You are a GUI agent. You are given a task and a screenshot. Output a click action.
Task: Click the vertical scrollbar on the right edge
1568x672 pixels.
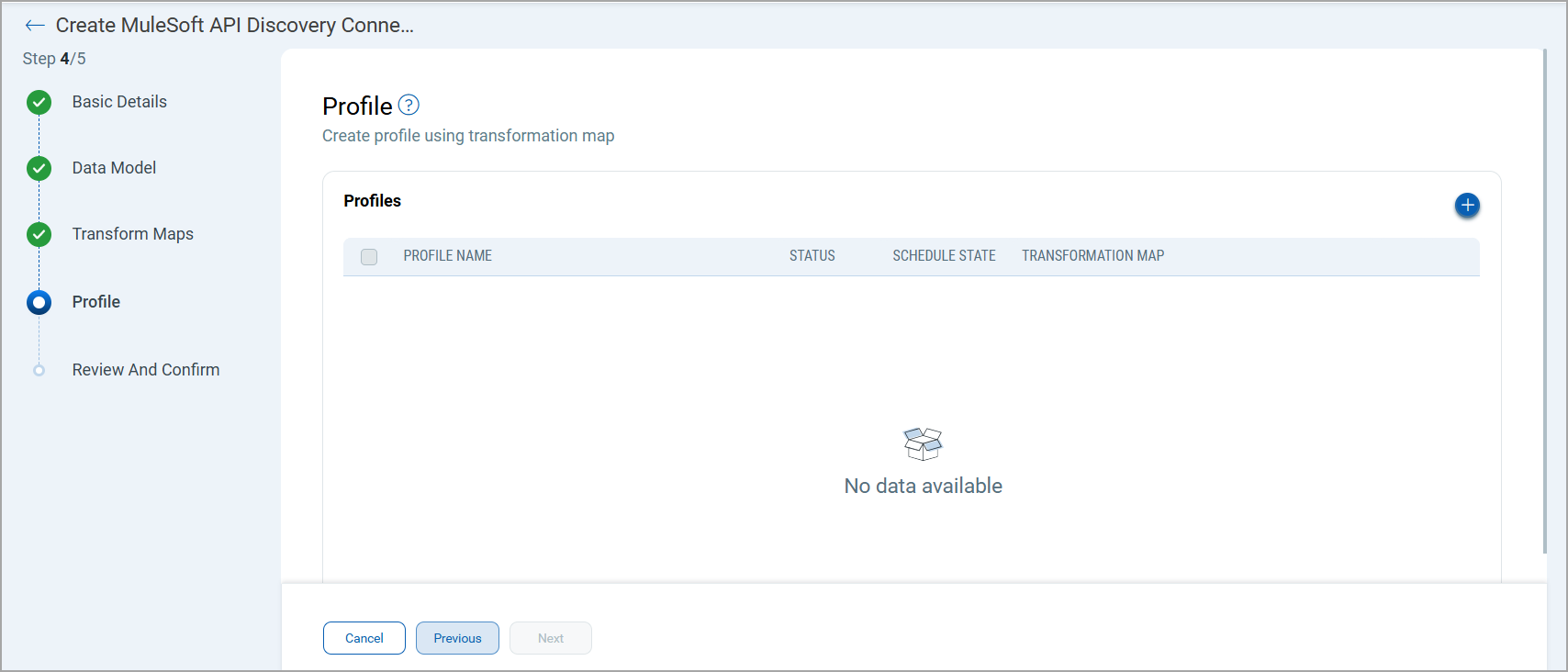click(x=1545, y=301)
